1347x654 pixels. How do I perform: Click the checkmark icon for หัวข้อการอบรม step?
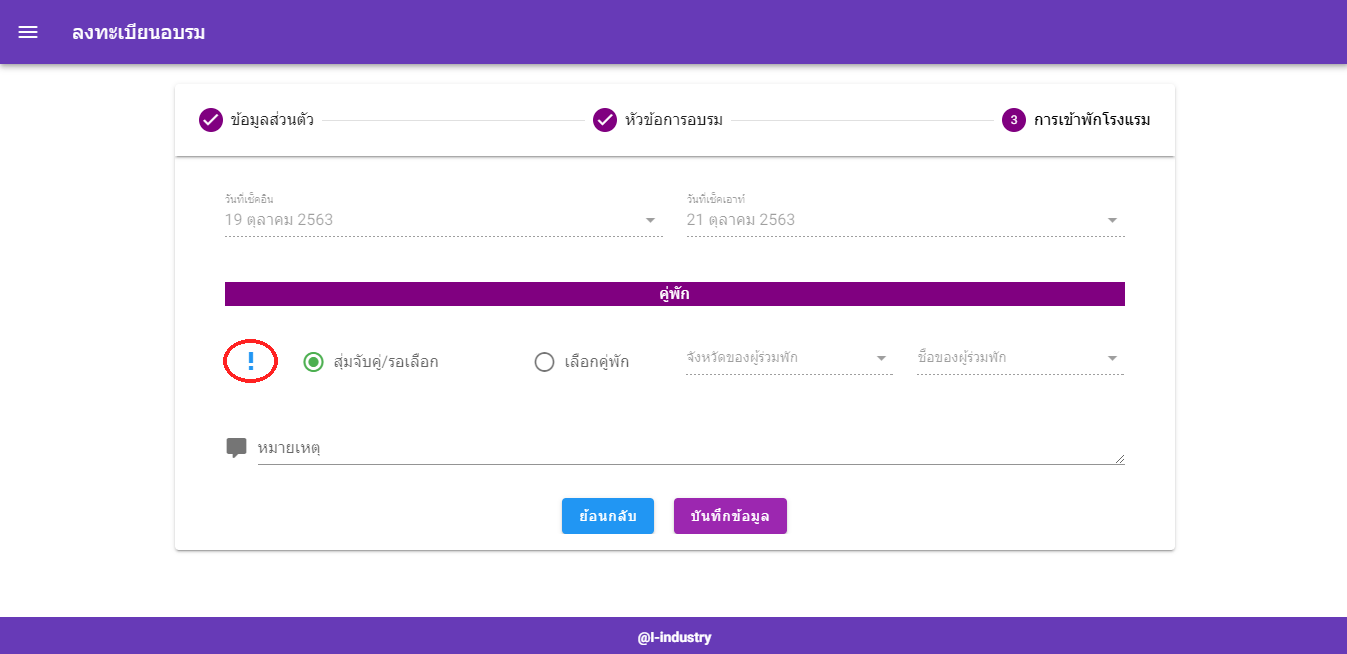click(605, 119)
